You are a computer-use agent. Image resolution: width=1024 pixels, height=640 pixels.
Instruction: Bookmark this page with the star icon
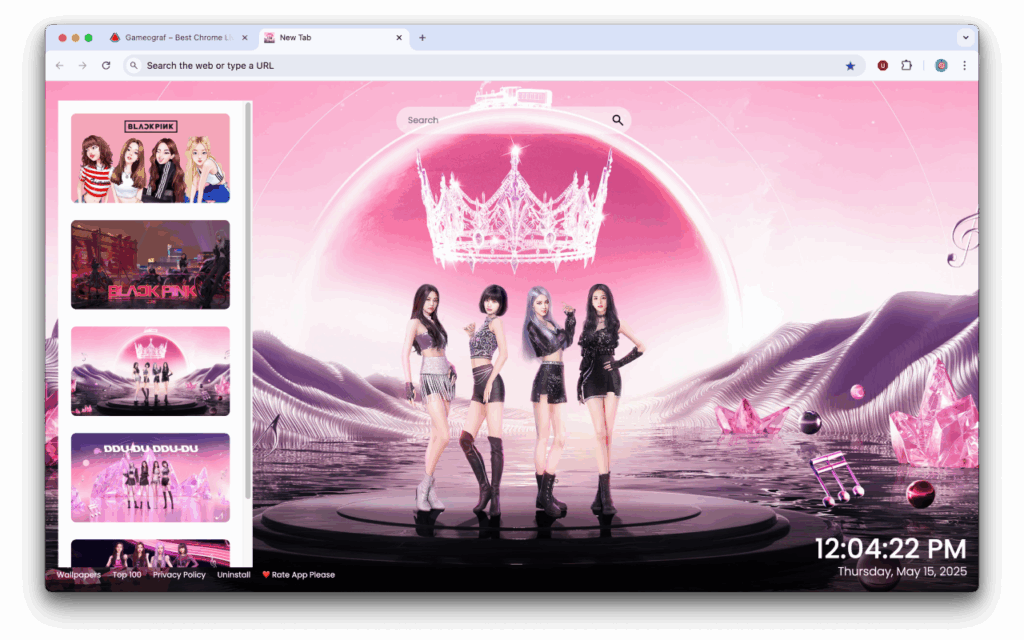[850, 64]
